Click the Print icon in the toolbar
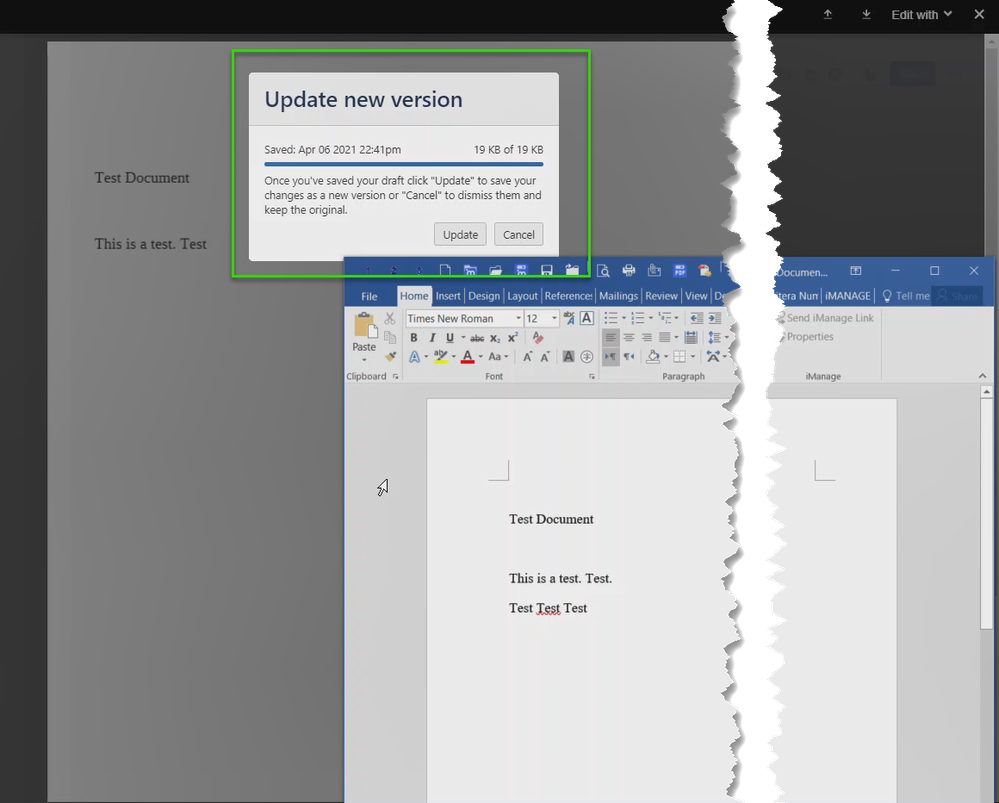The height and width of the screenshot is (803, 999). click(x=629, y=270)
